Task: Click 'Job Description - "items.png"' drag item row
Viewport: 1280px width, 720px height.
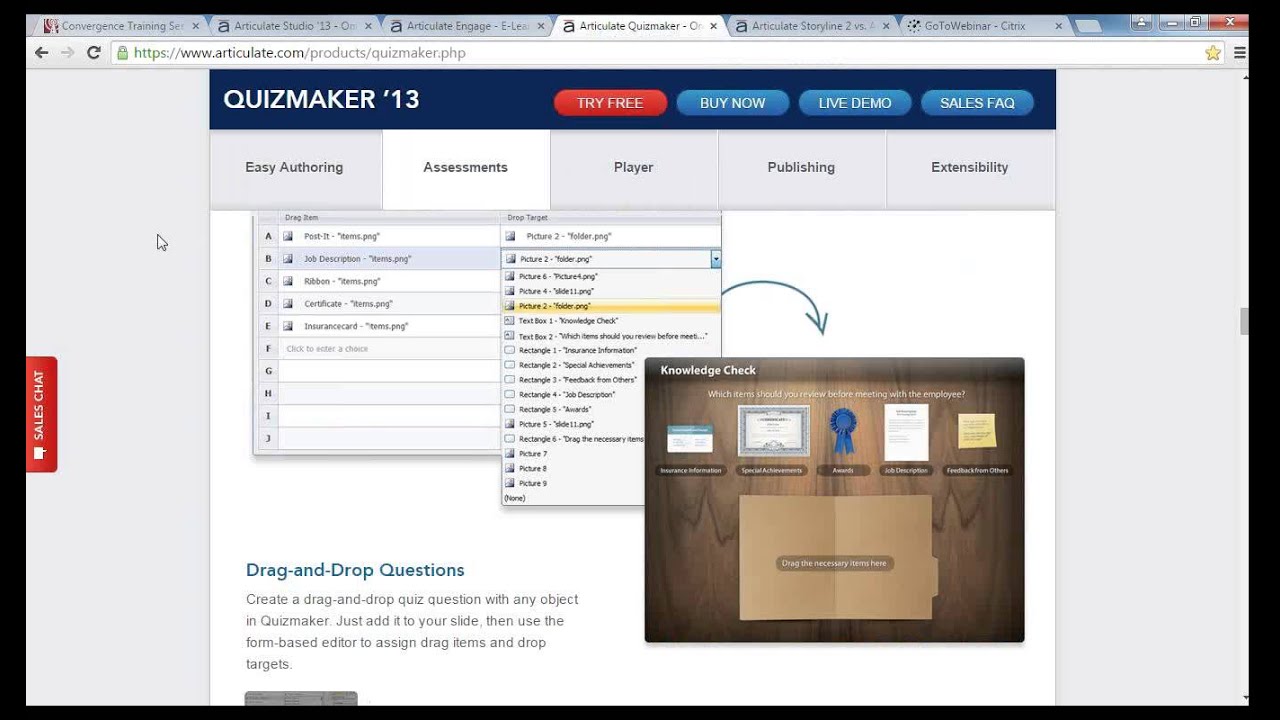Action: tap(389, 259)
